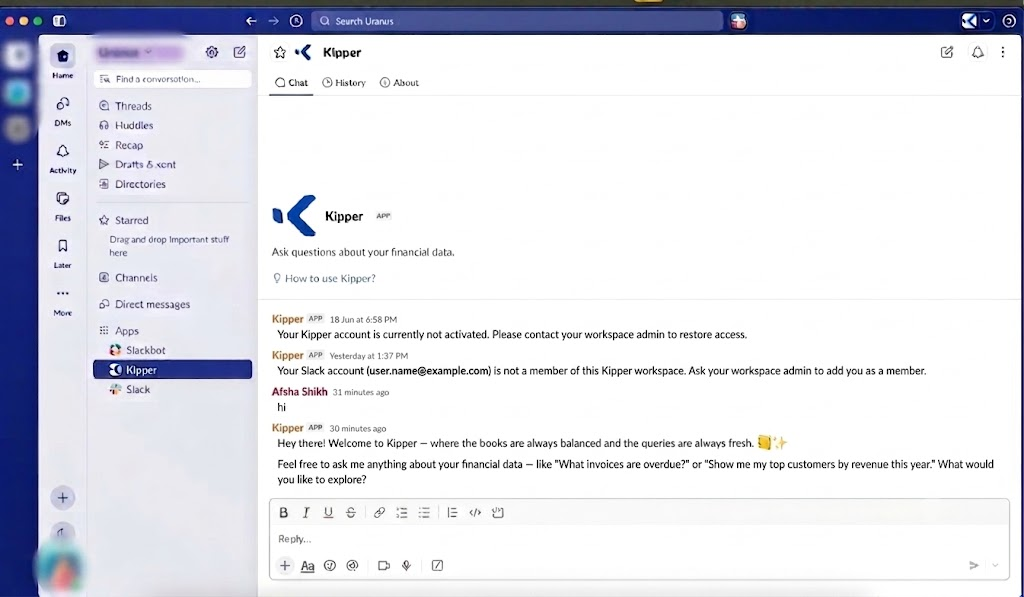This screenshot has height=597, width=1024.
Task: Insert an ordered list
Action: tap(402, 513)
